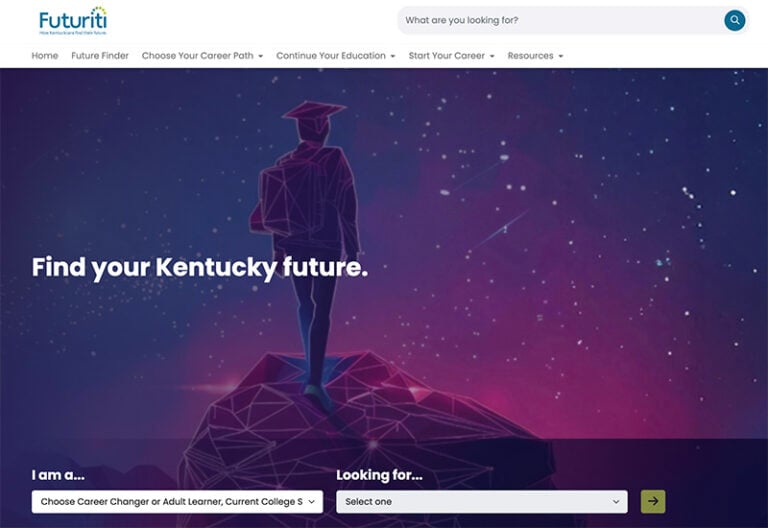This screenshot has height=528, width=768.
Task: Click the Choose Your Career Path caret
Action: click(x=261, y=56)
